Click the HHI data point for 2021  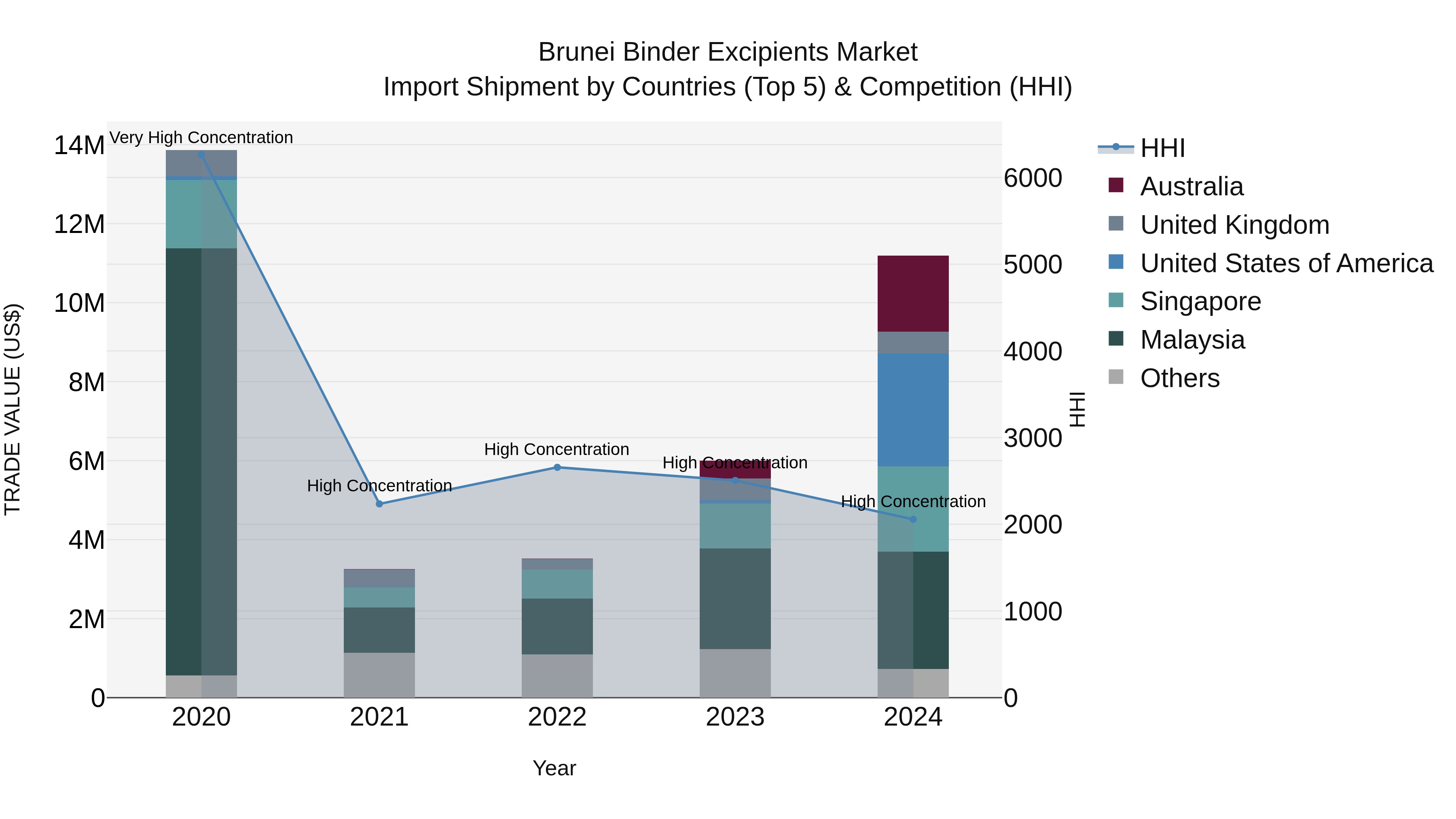[x=379, y=504]
